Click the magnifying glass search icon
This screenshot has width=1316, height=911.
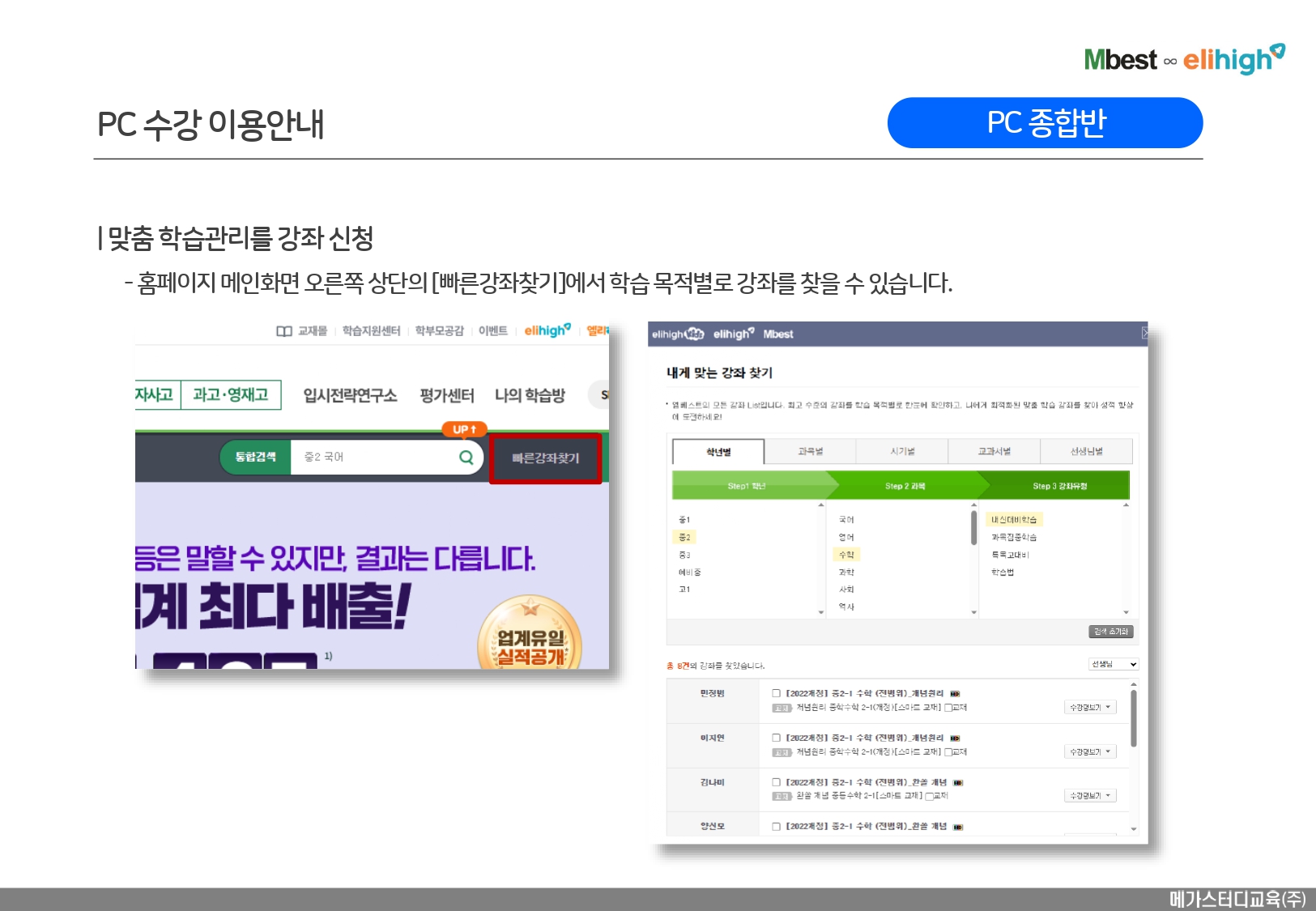[x=466, y=458]
